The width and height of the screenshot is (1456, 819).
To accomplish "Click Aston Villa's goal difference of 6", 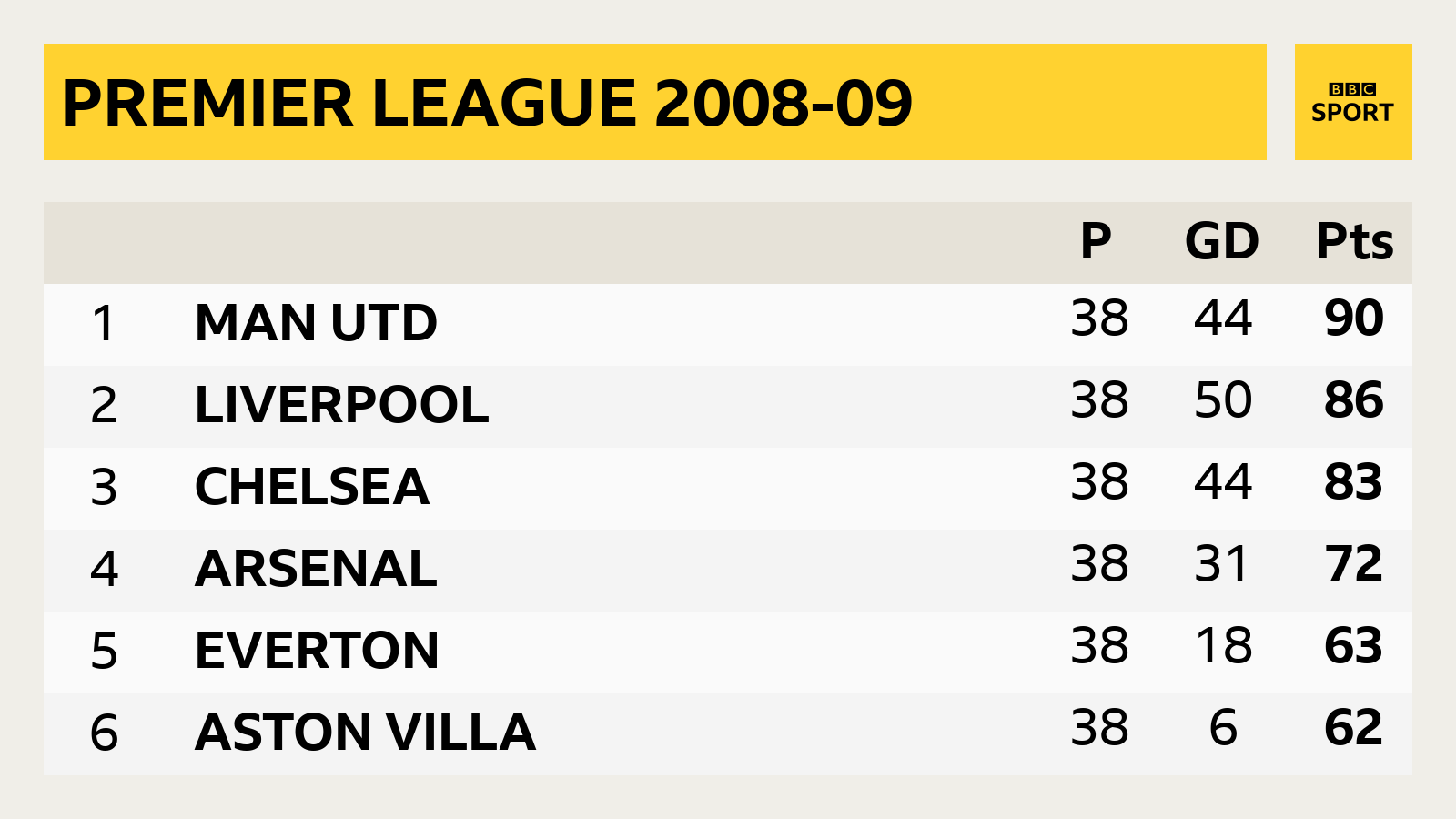I will 1223,728.
